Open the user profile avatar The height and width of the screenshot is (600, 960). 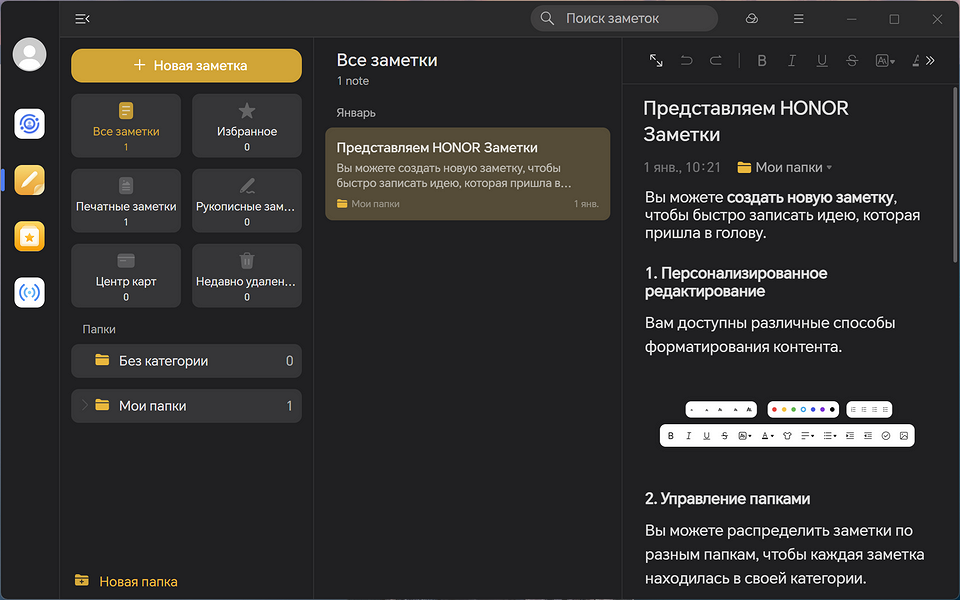(x=29, y=54)
